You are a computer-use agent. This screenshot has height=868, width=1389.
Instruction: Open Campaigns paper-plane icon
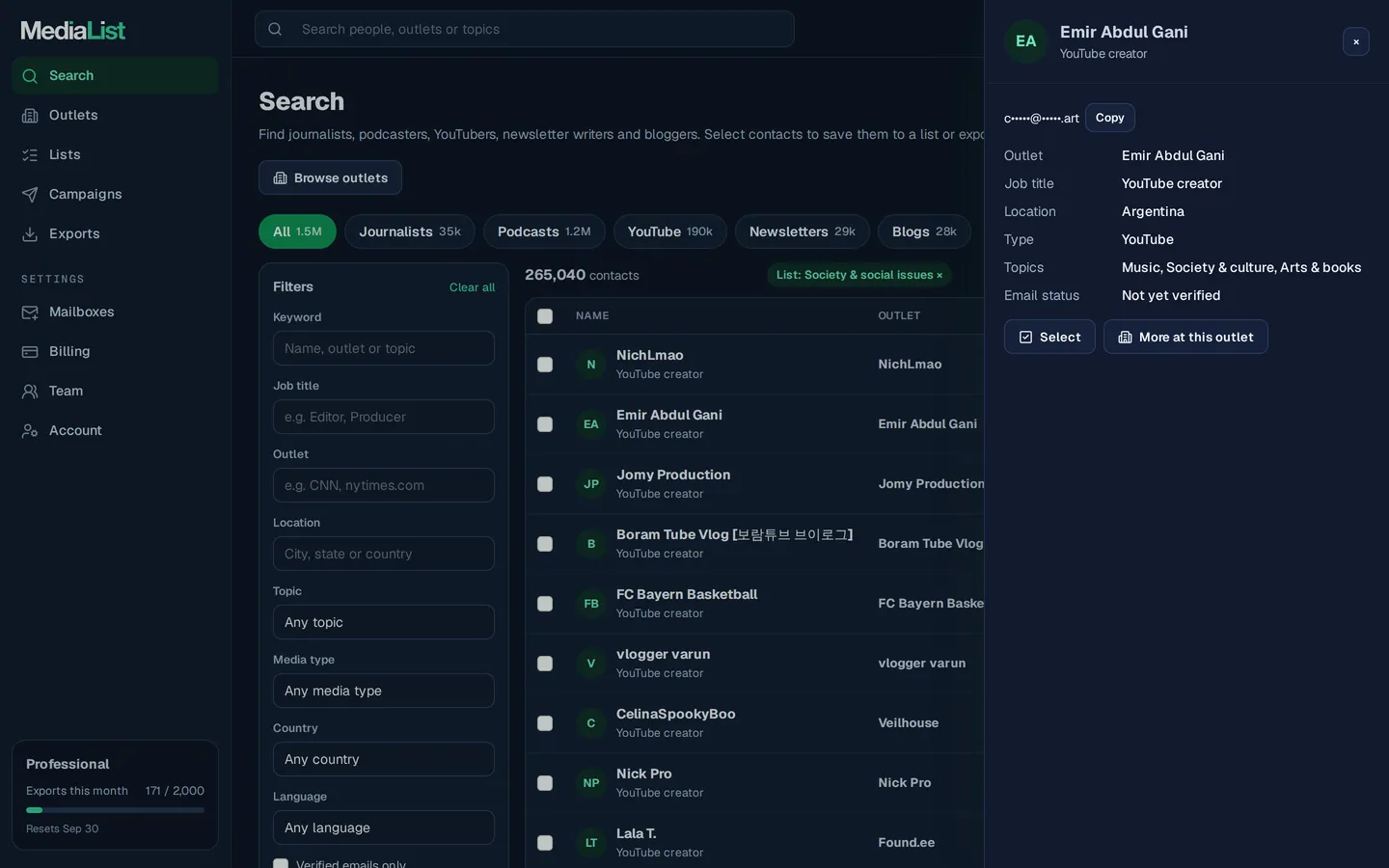coord(30,195)
